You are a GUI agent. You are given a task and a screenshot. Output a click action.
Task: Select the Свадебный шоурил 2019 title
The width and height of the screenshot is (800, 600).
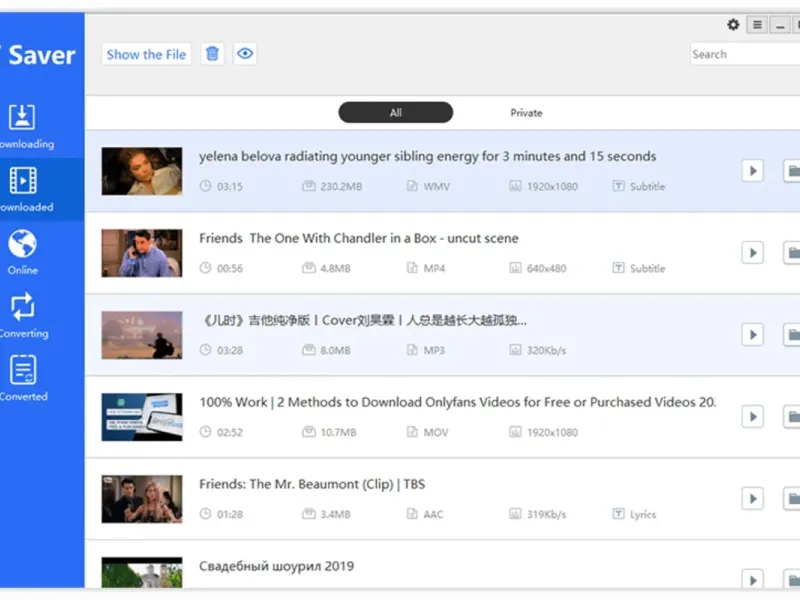click(x=277, y=566)
